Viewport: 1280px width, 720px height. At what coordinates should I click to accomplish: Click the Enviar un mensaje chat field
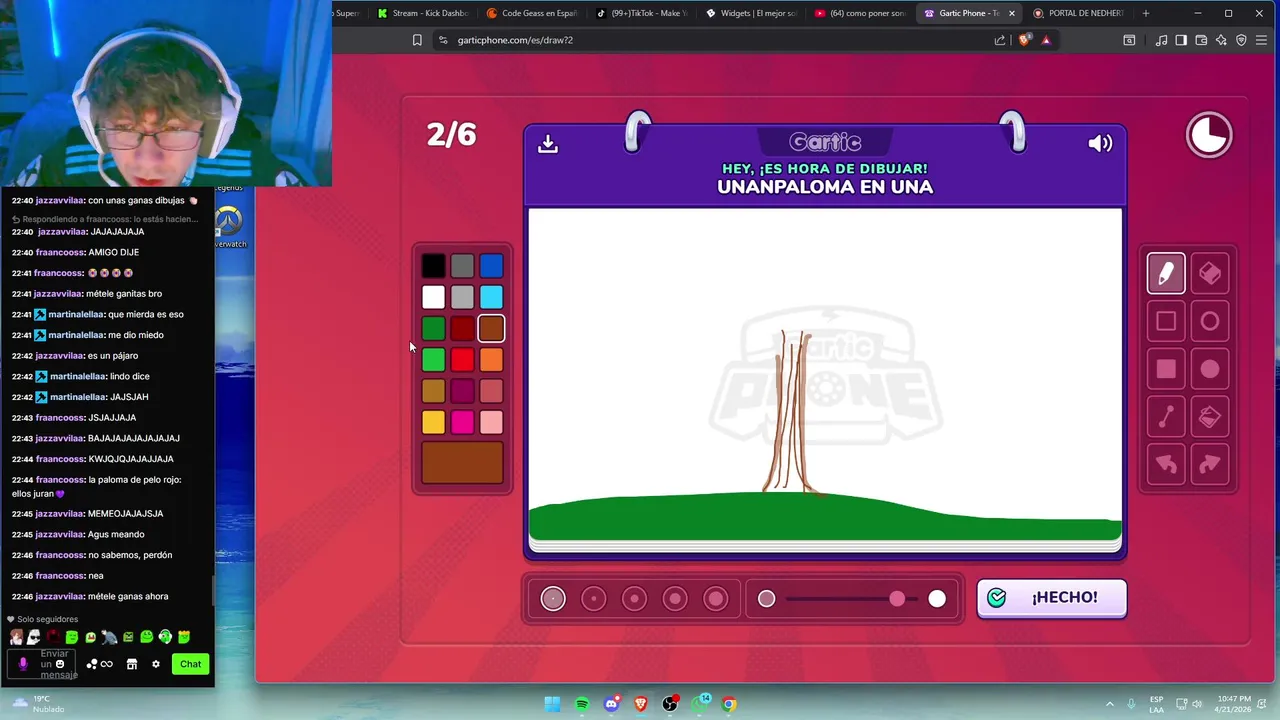[58, 664]
